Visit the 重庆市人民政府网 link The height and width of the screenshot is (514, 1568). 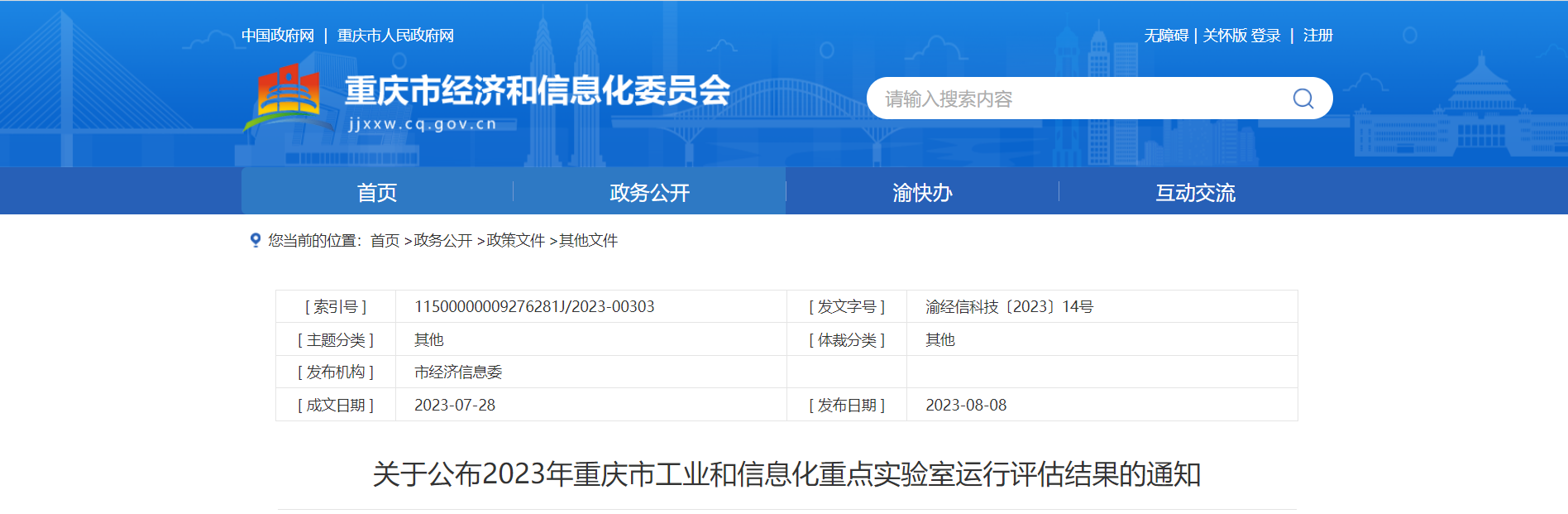click(x=395, y=36)
